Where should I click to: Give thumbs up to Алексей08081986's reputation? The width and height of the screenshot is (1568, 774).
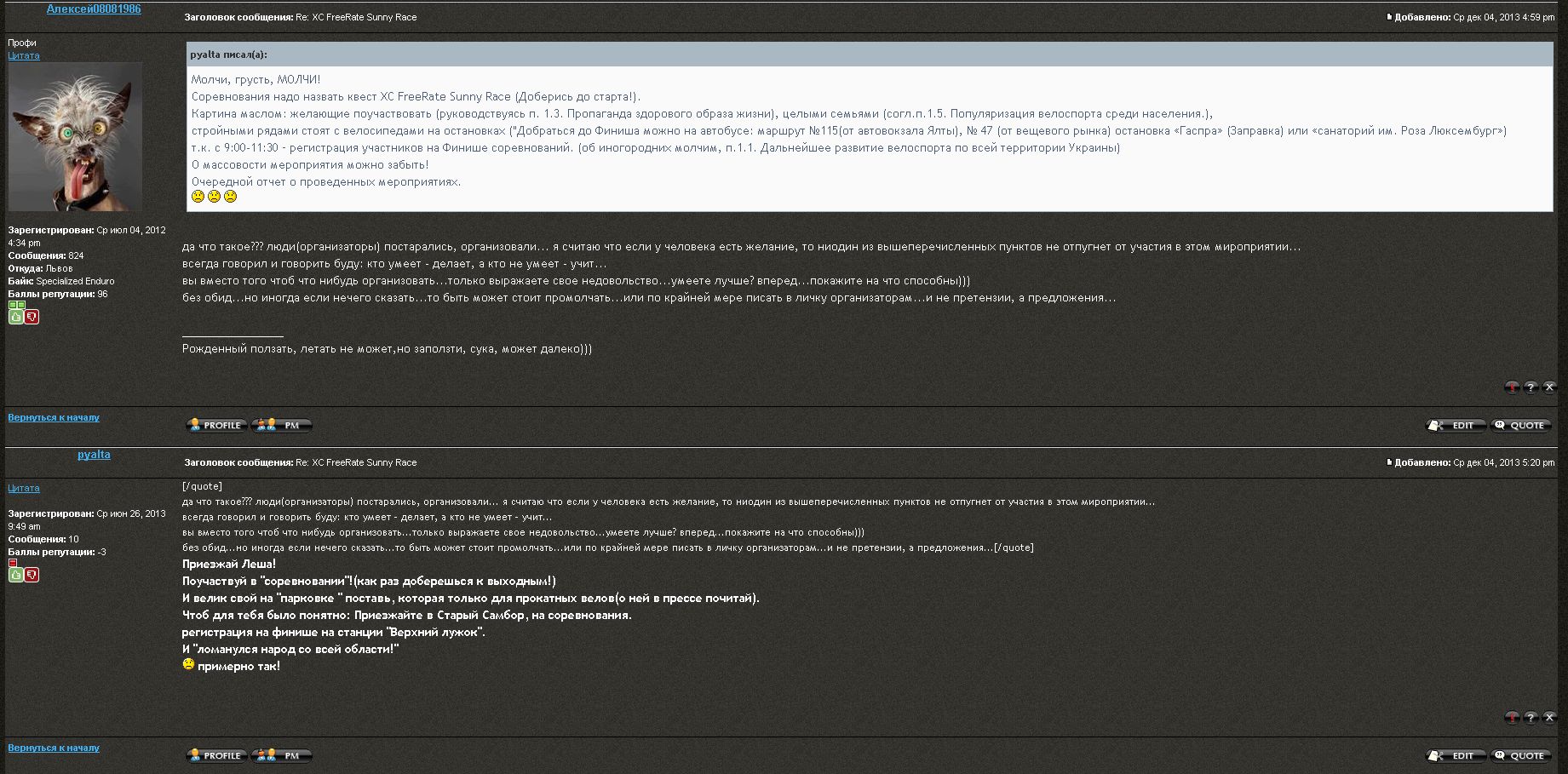tap(16, 317)
